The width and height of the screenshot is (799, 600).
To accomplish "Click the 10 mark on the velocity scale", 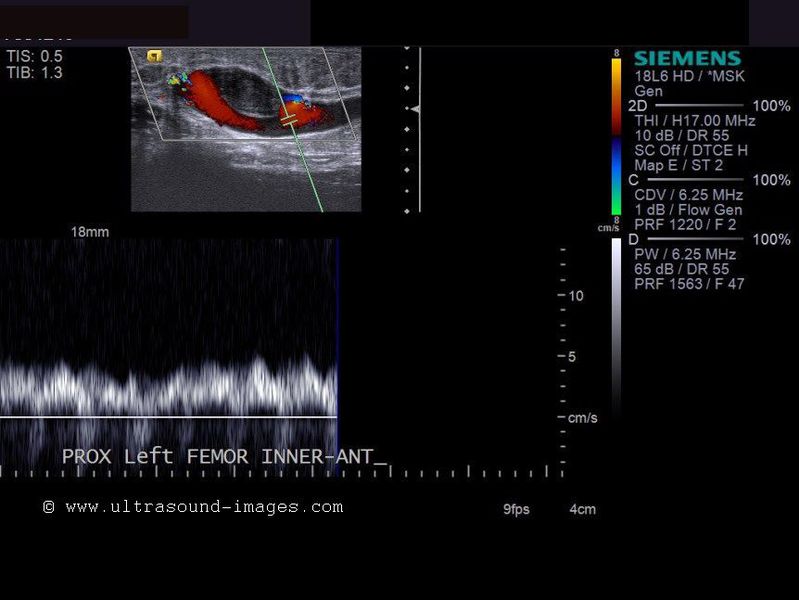I will (x=575, y=296).
